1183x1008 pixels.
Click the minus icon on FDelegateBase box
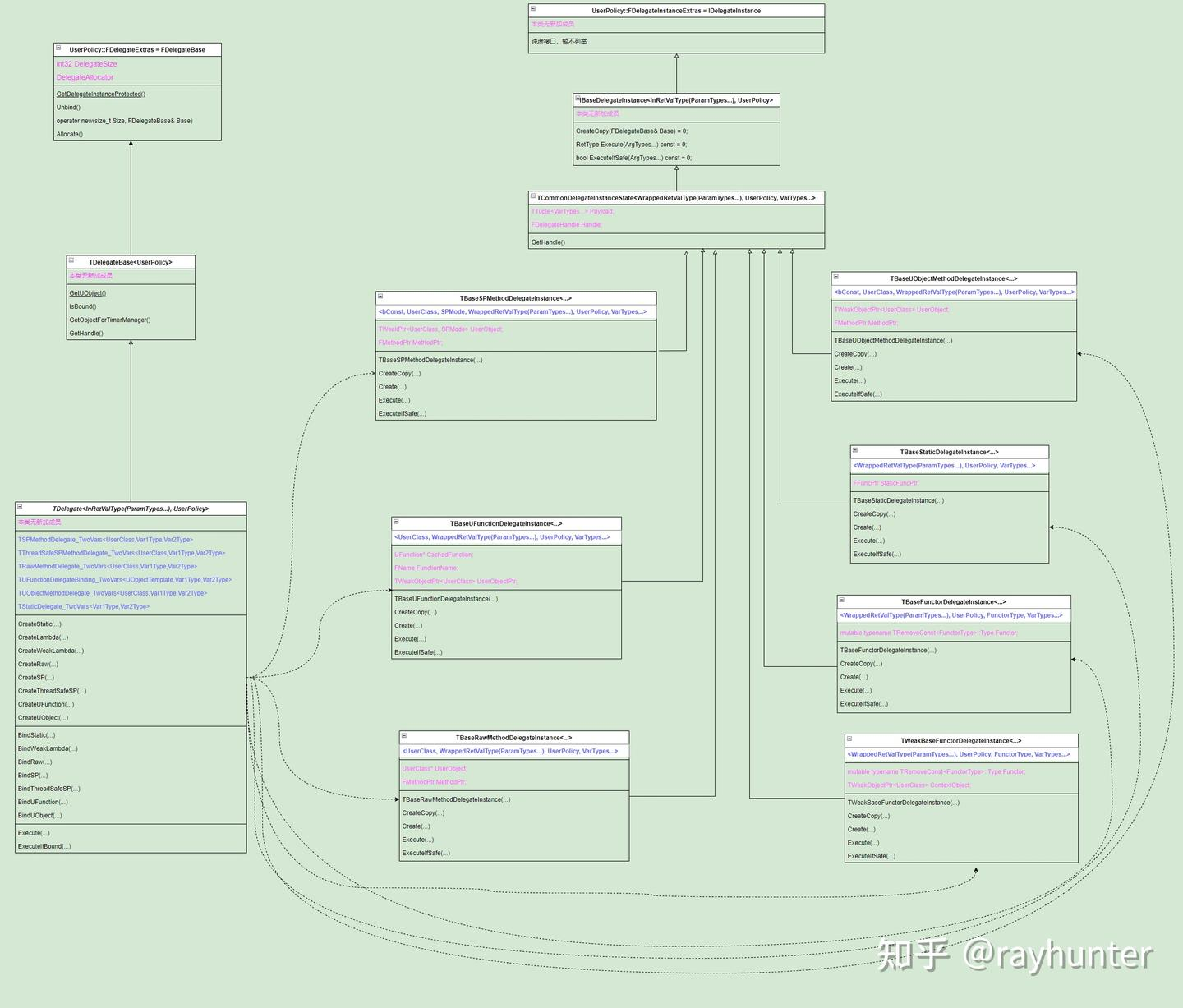pyautogui.click(x=58, y=48)
